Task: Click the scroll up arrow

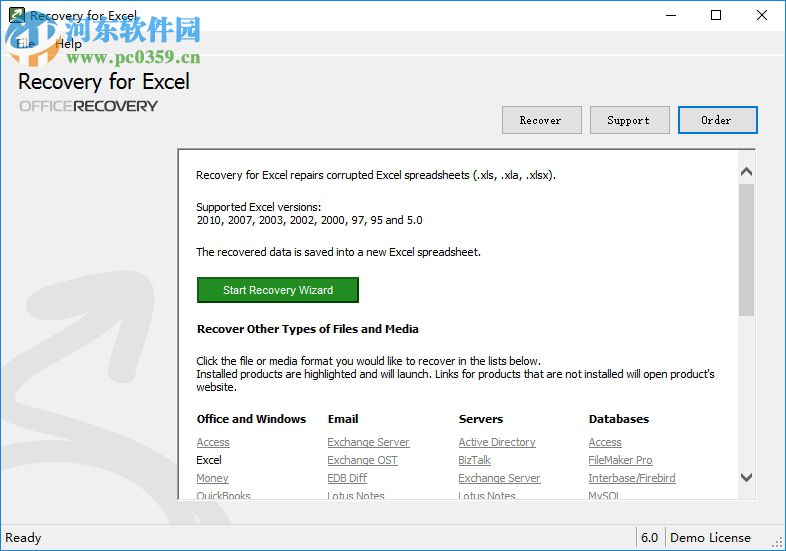Action: 746,172
